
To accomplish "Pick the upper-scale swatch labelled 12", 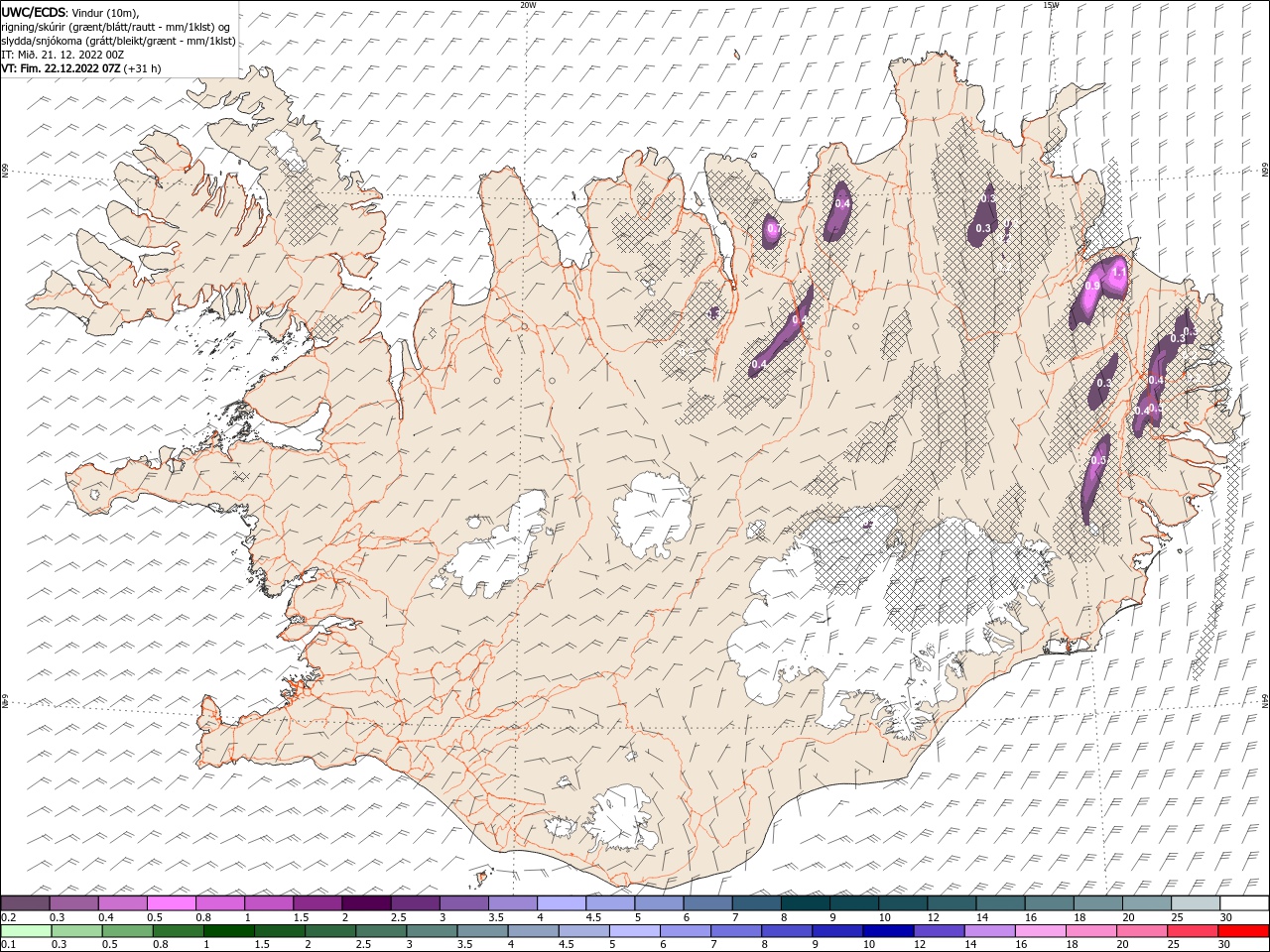I will pos(952,903).
